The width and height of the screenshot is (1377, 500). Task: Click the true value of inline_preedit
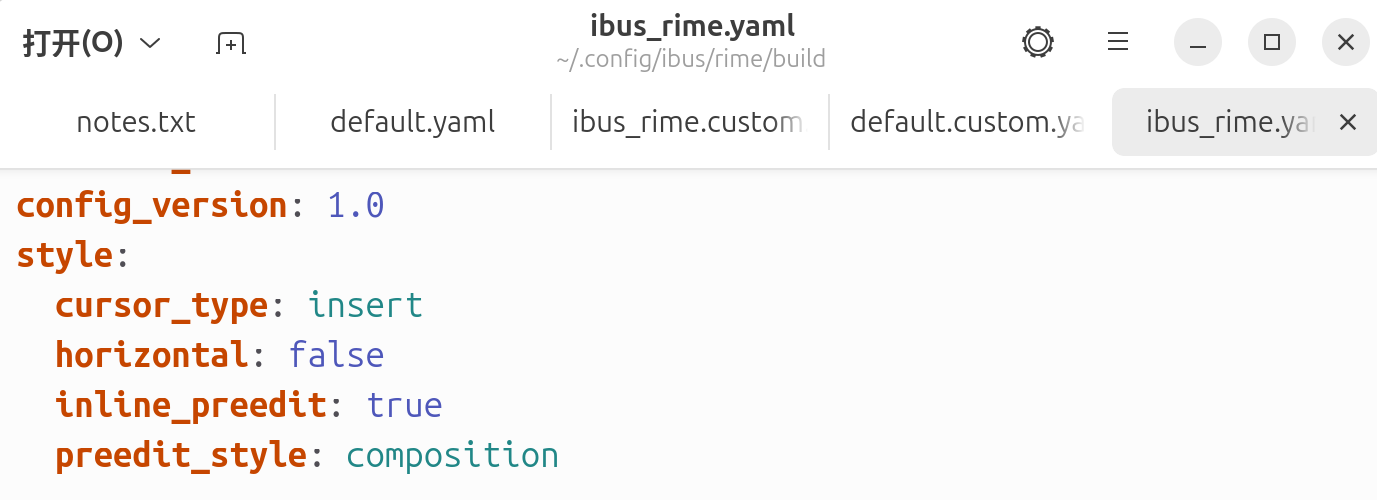point(404,405)
